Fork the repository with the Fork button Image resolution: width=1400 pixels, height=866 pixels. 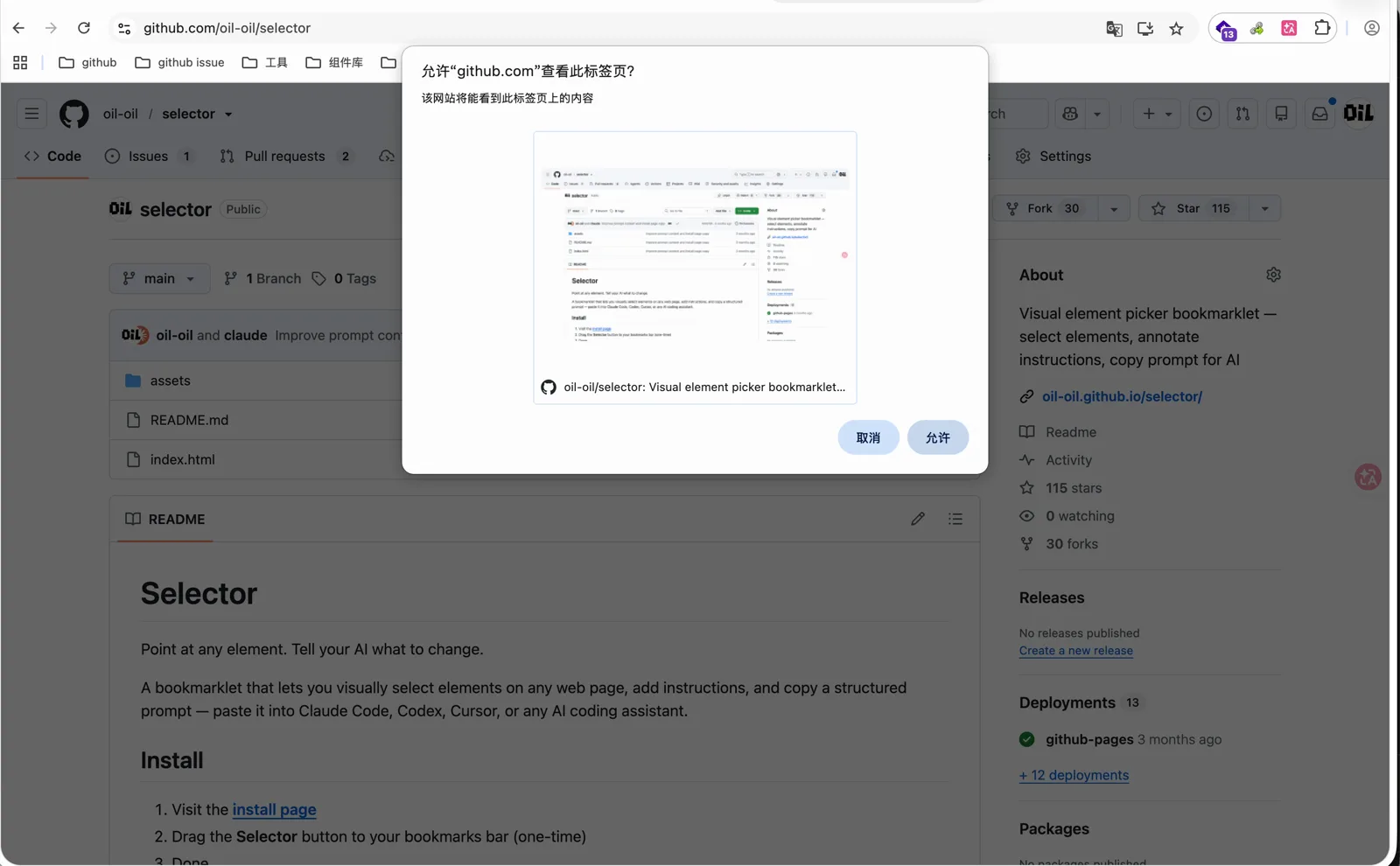pyautogui.click(x=1046, y=208)
